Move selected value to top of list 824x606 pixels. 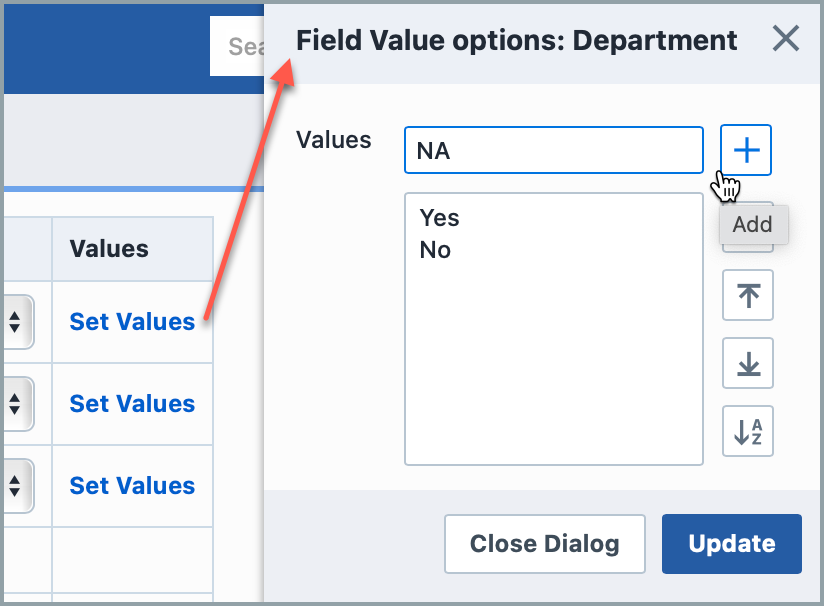tap(747, 295)
